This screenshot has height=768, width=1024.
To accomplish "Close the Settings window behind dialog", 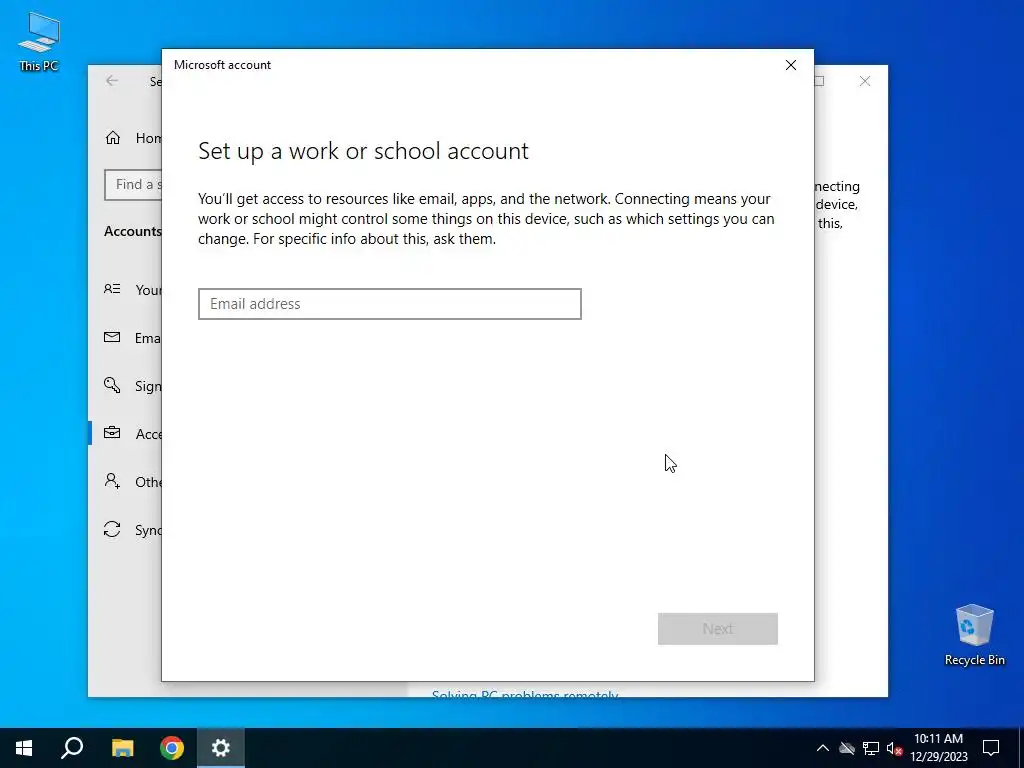I will coord(865,81).
